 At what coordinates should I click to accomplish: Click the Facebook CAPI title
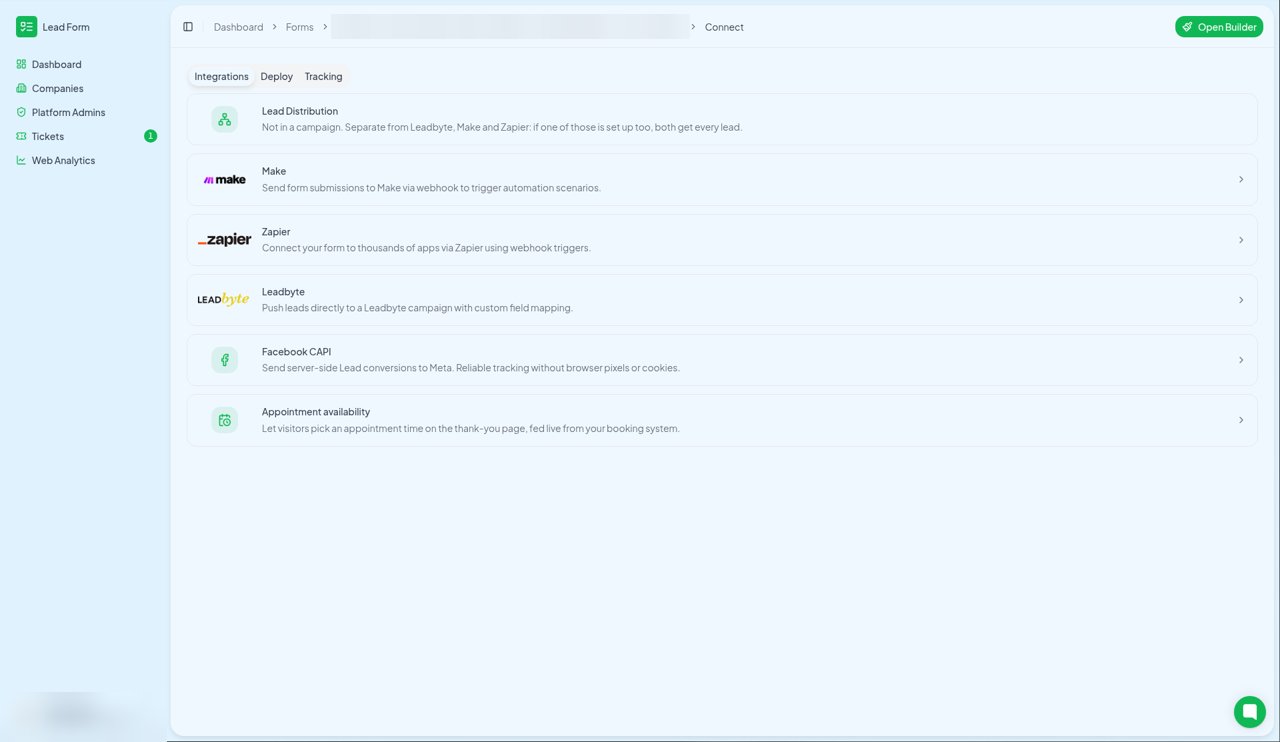point(296,352)
